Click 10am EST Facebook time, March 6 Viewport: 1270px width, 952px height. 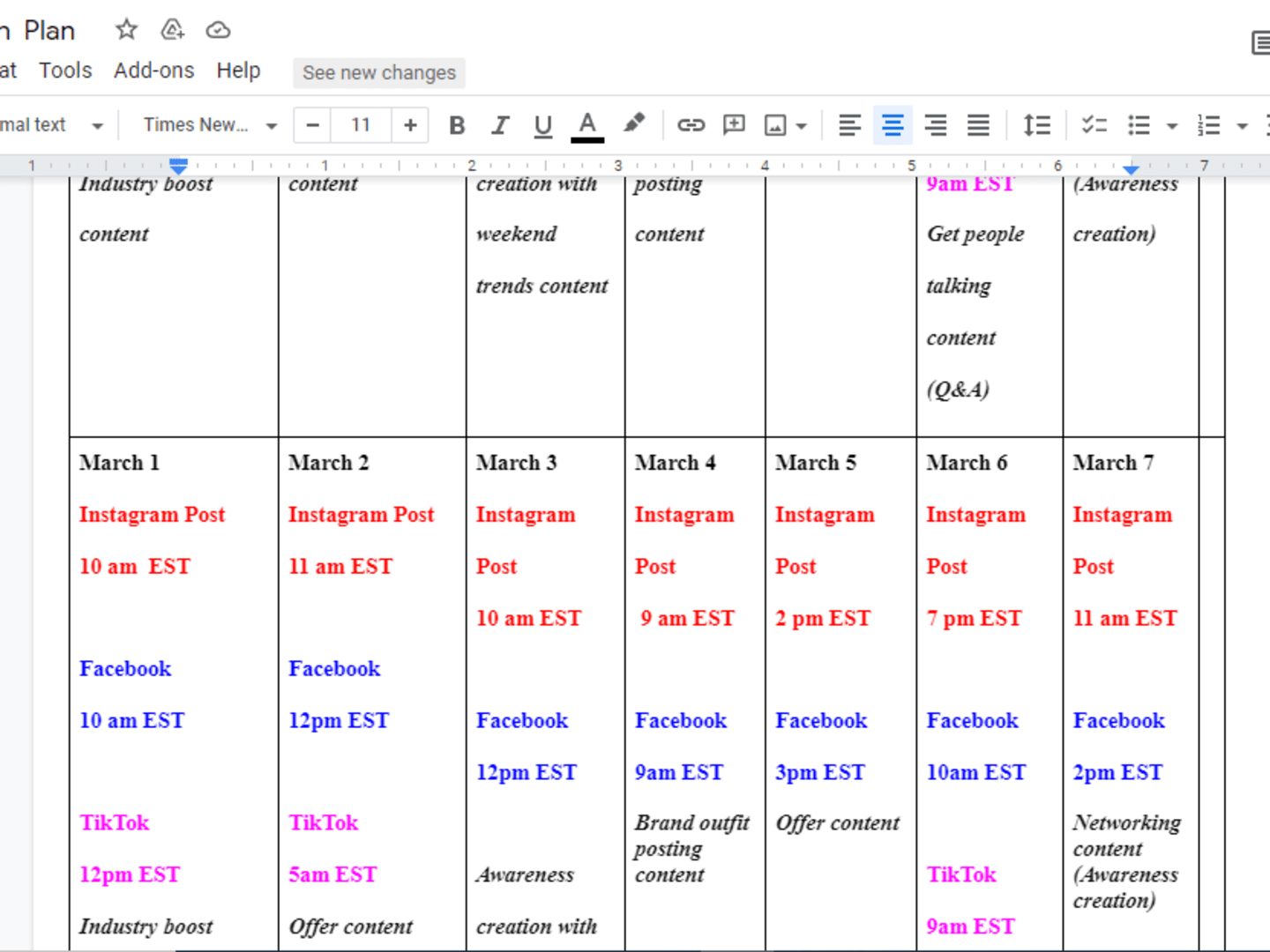976,773
